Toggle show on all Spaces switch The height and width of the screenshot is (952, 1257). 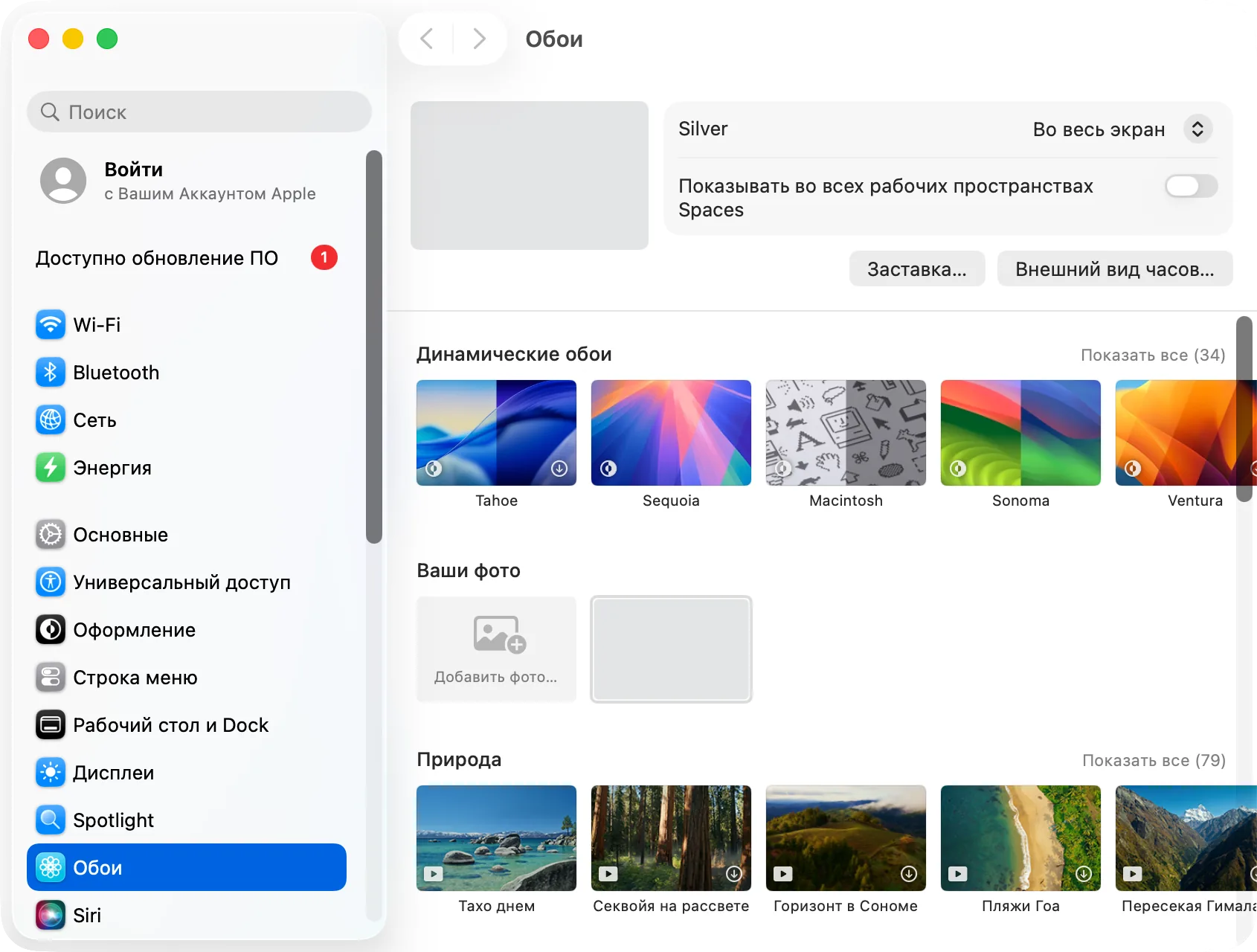[1191, 186]
